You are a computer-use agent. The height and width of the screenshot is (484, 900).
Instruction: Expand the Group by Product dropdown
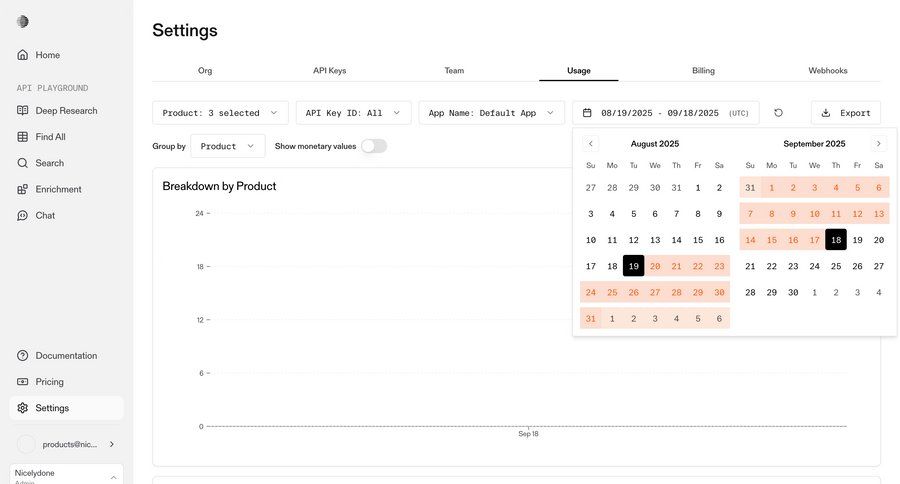(228, 146)
